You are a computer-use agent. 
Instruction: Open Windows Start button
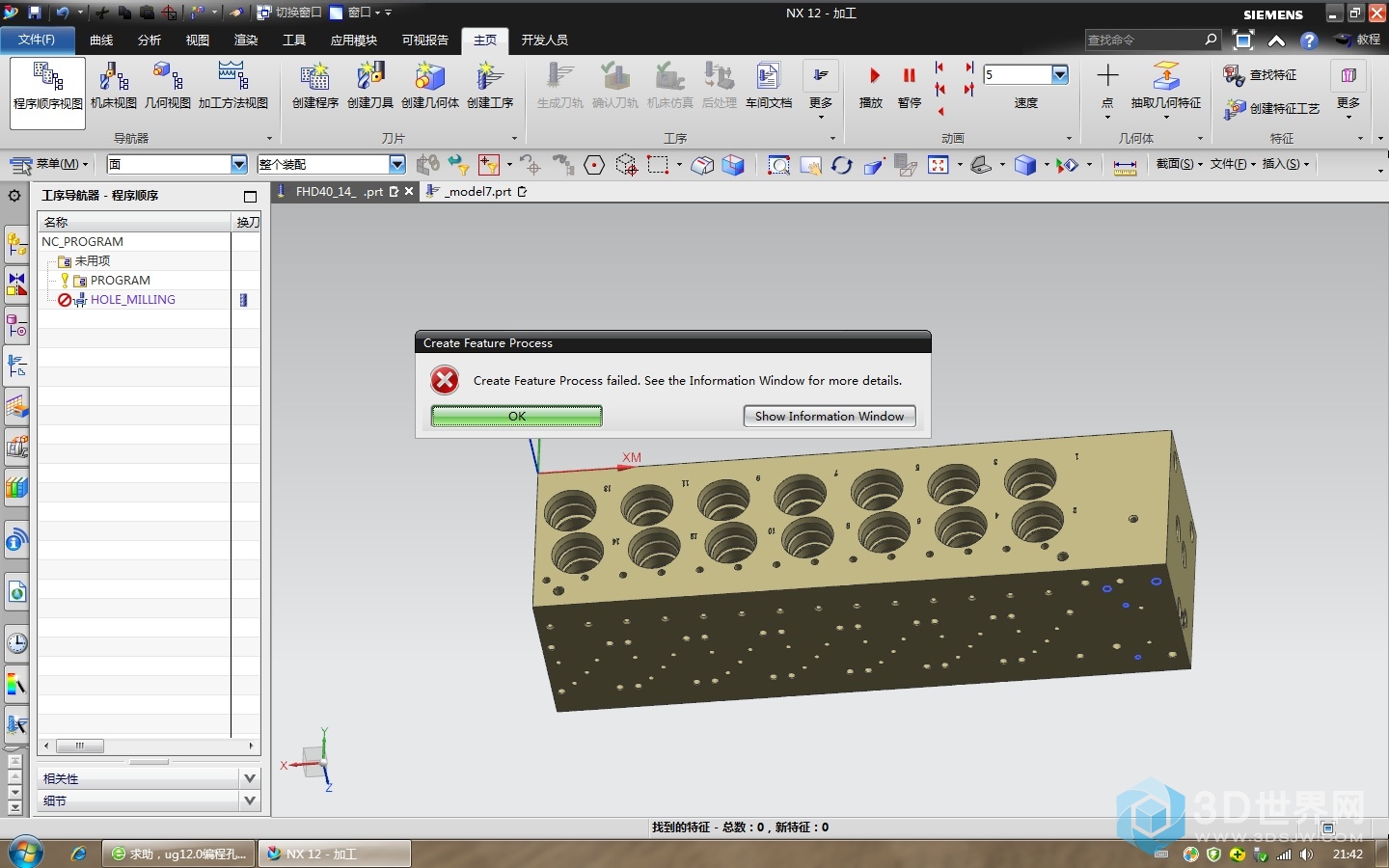click(x=26, y=853)
